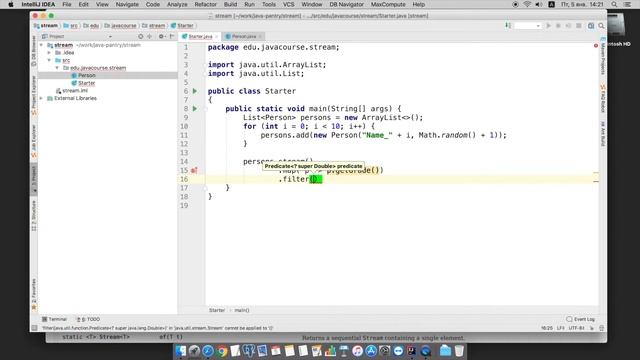Open TODO tool window

point(89,319)
